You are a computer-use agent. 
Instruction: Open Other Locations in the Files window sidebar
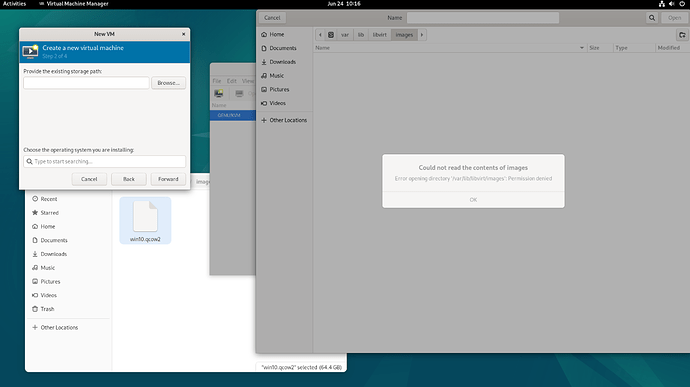click(67, 328)
